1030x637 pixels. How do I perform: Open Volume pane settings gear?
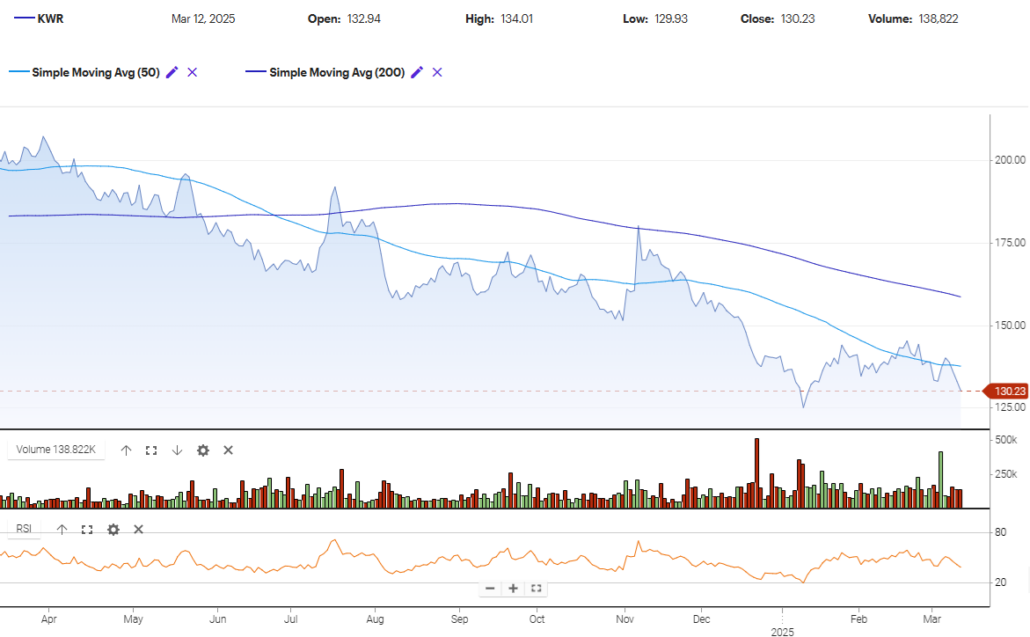click(203, 450)
